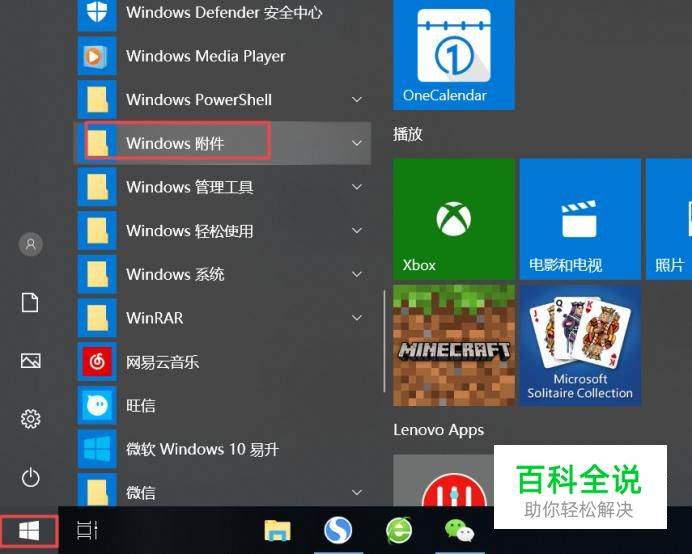692x554 pixels.
Task: Click the '旺信' label
Action: pyautogui.click(x=141, y=406)
